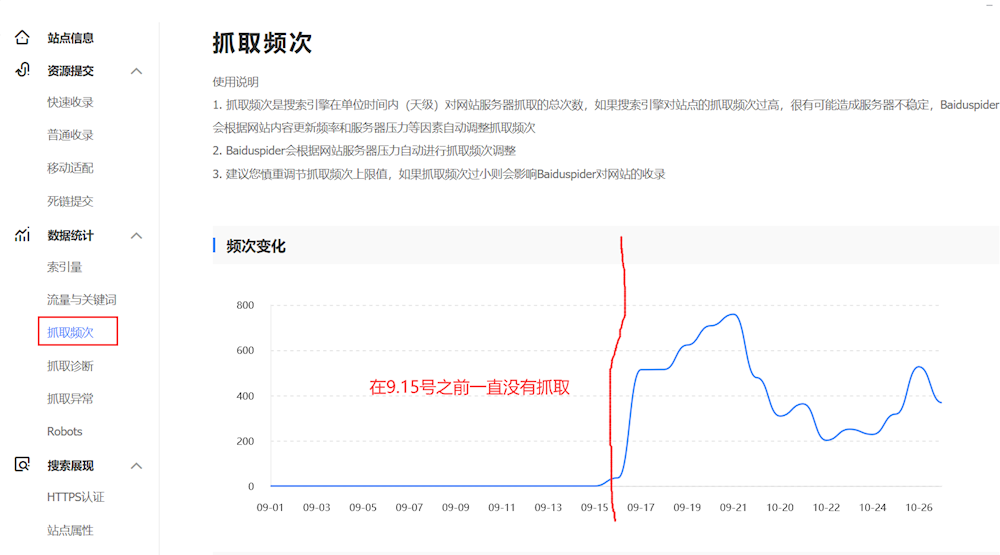Select the 移动适配 menu item

click(70, 168)
